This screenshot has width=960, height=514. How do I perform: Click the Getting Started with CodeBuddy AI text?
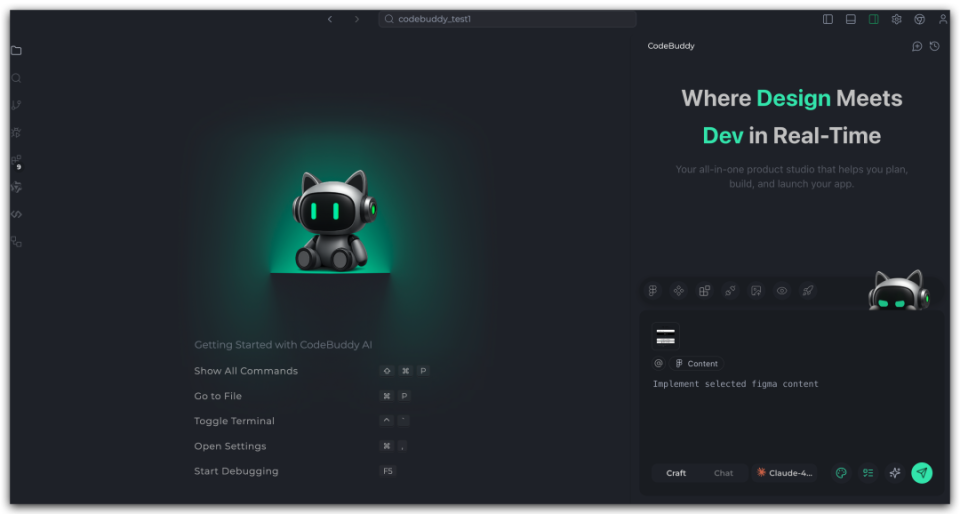click(x=283, y=345)
